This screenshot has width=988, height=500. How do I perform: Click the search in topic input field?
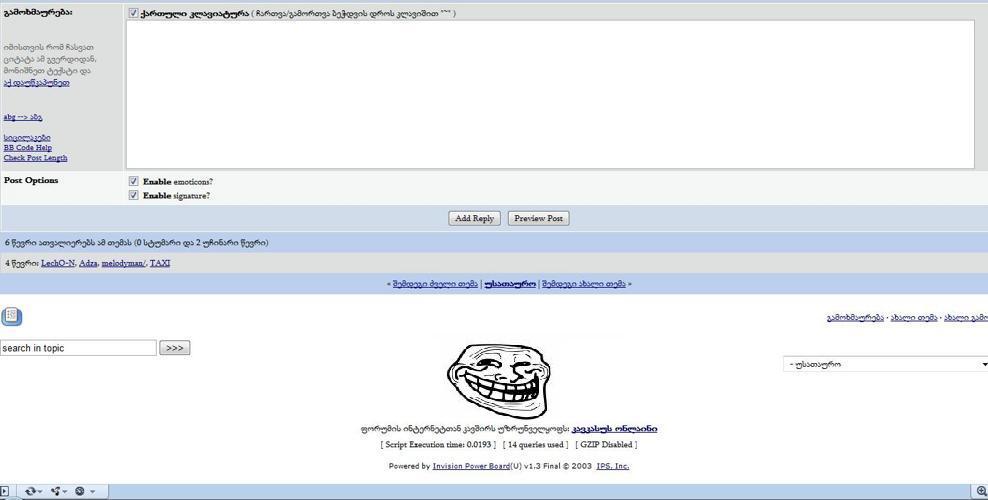pyautogui.click(x=78, y=348)
